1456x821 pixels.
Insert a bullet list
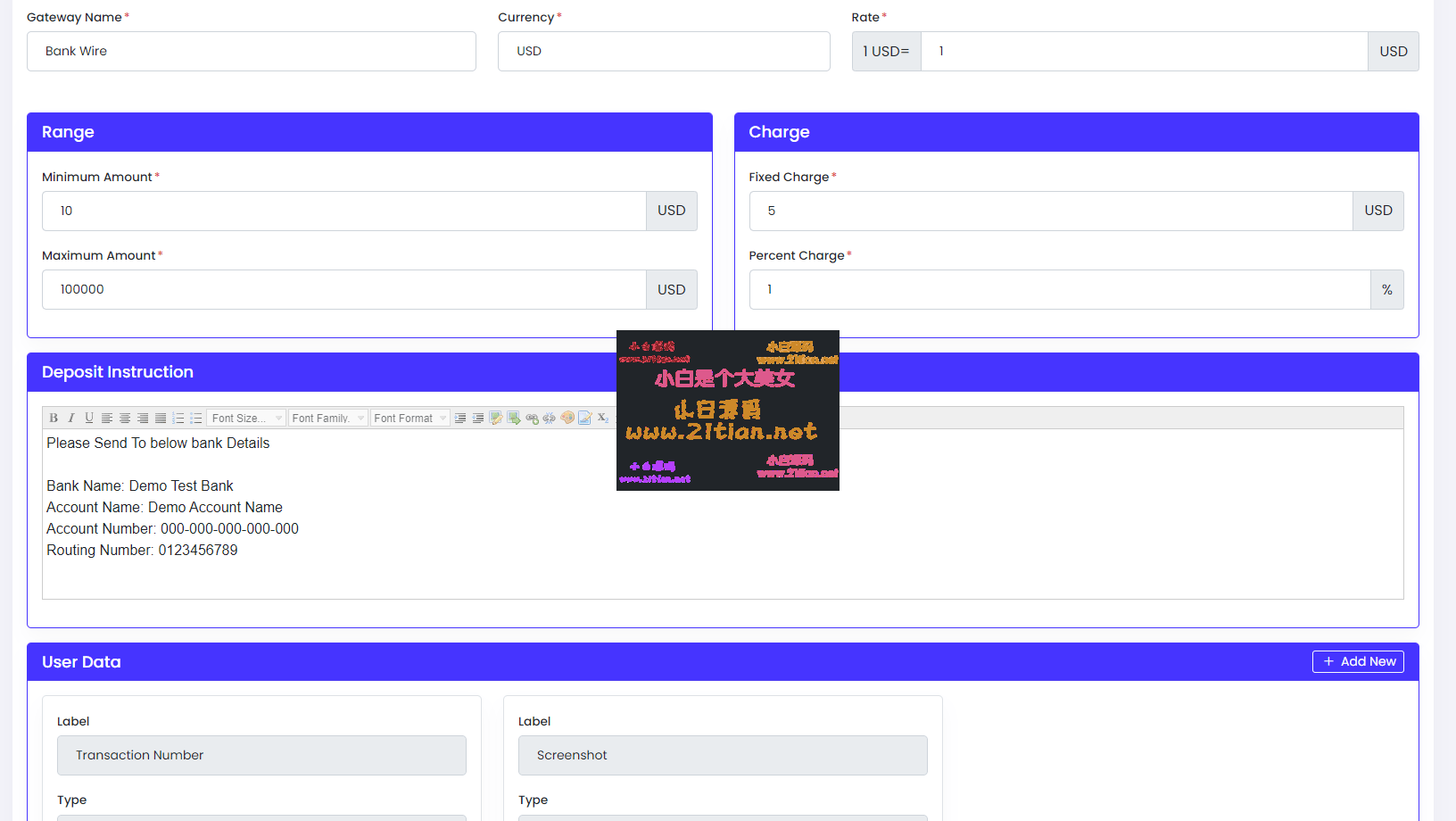195,417
